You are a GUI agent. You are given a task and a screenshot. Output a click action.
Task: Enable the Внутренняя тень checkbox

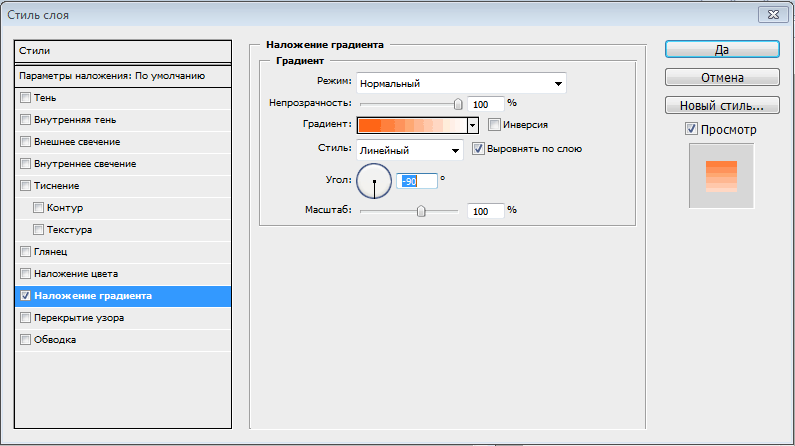[25, 120]
